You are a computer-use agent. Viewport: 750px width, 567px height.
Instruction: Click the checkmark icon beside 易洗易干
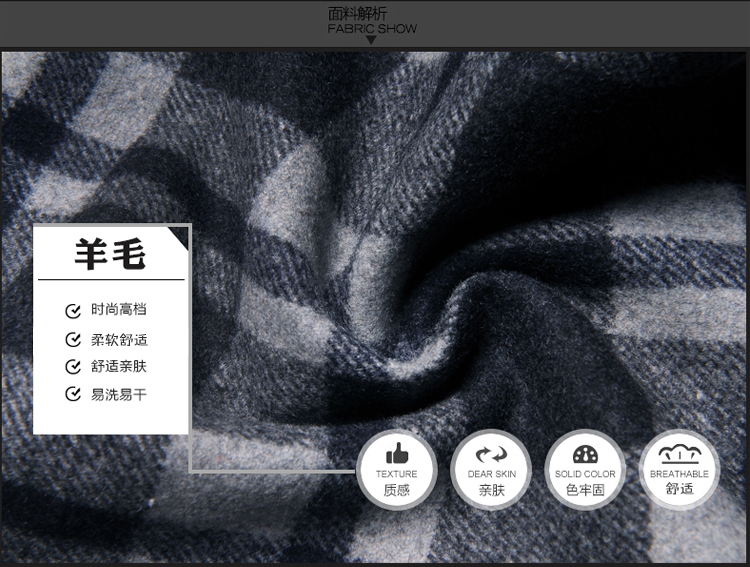coord(73,394)
